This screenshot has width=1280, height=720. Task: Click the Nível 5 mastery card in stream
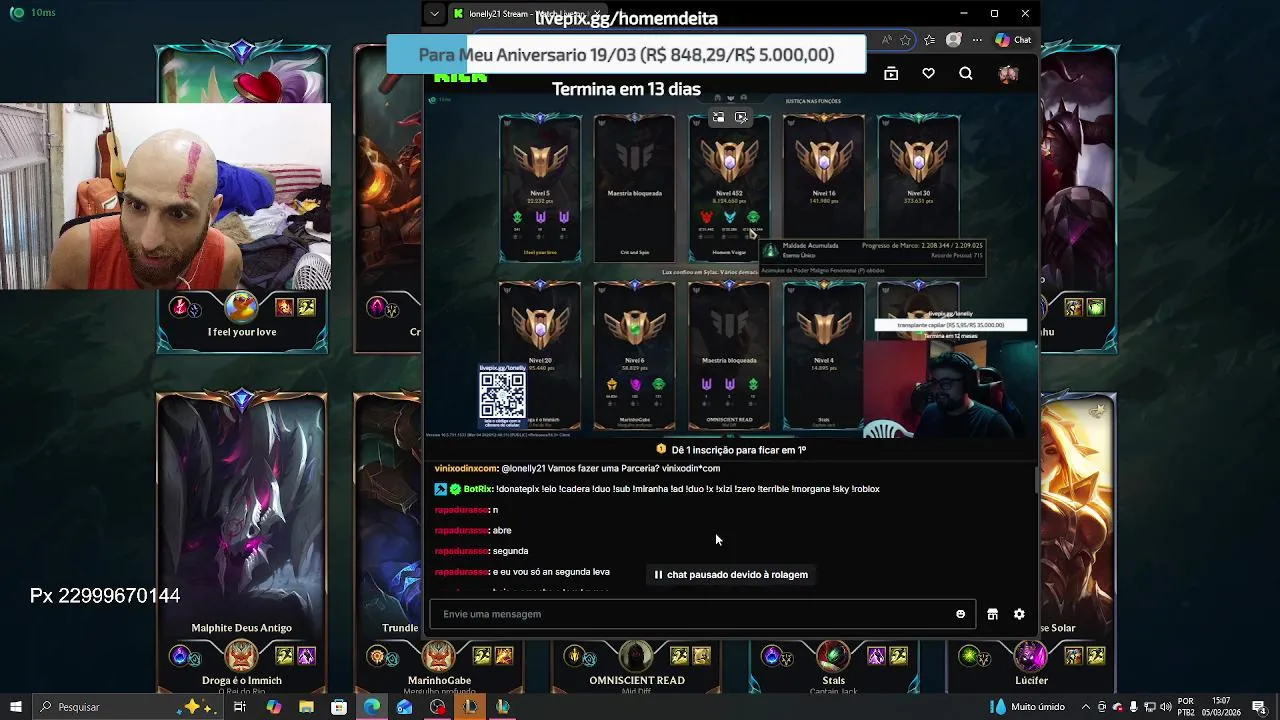(540, 188)
